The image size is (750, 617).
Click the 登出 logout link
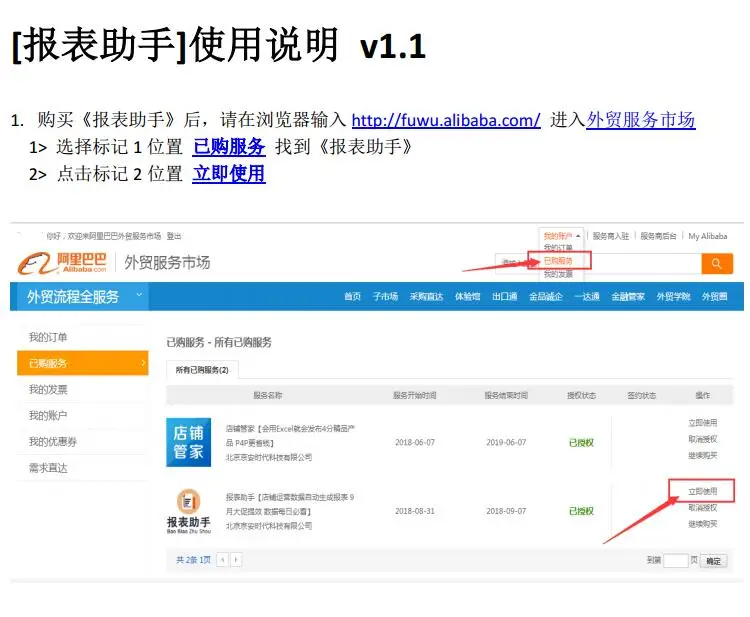(174, 236)
